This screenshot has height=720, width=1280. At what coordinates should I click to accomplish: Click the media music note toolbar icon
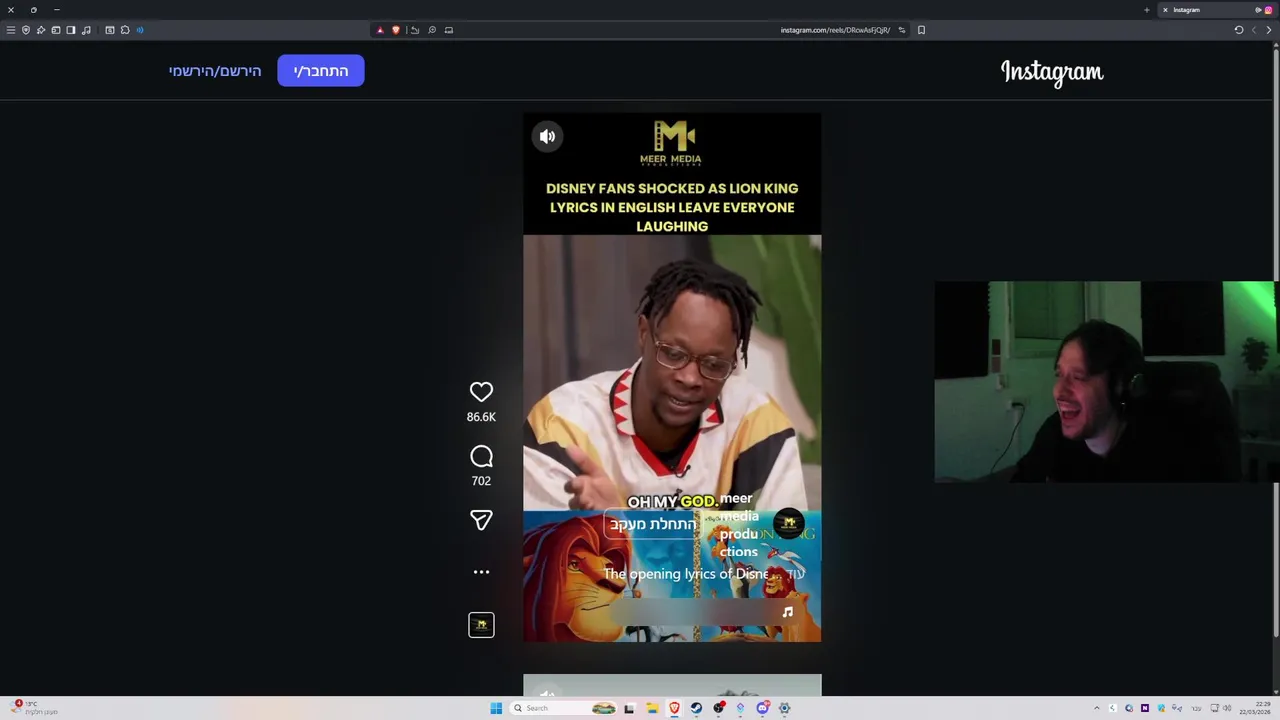(86, 30)
